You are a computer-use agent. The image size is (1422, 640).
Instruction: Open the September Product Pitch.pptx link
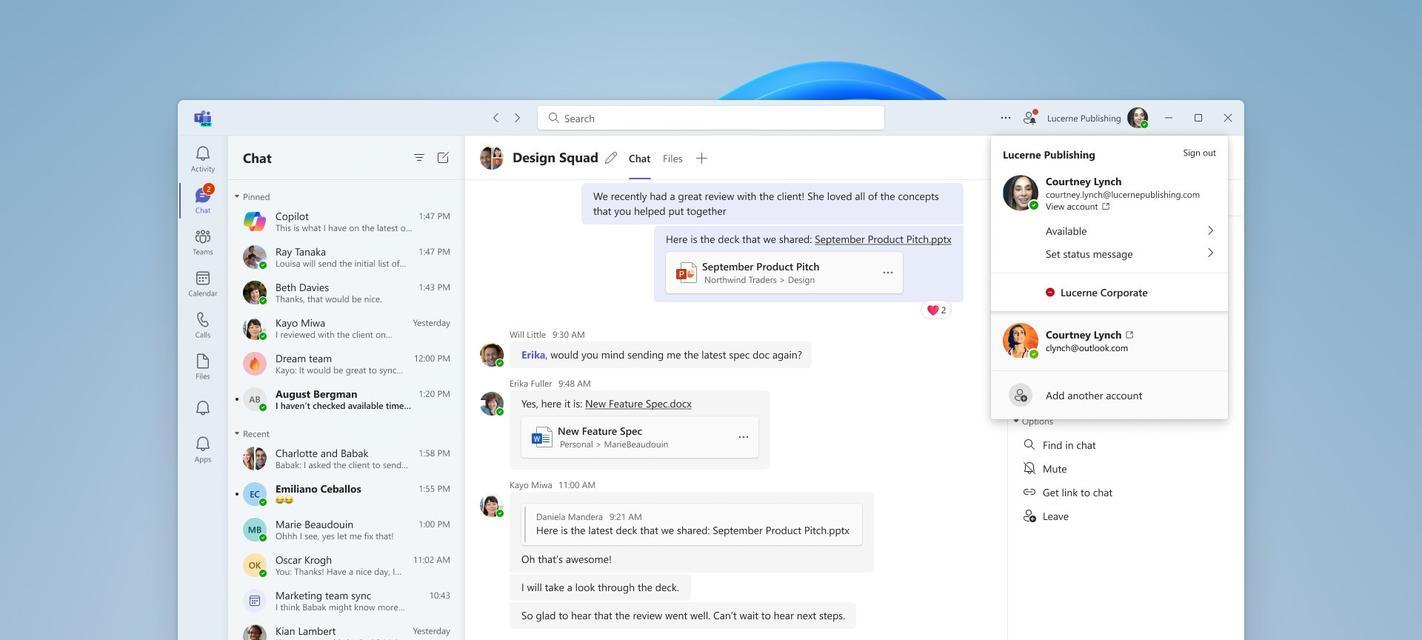click(883, 240)
